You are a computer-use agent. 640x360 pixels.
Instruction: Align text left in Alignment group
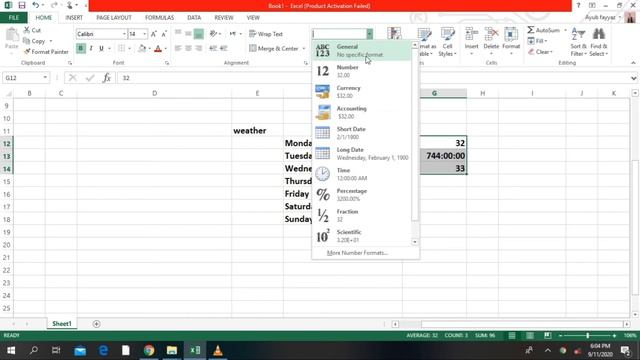point(178,48)
